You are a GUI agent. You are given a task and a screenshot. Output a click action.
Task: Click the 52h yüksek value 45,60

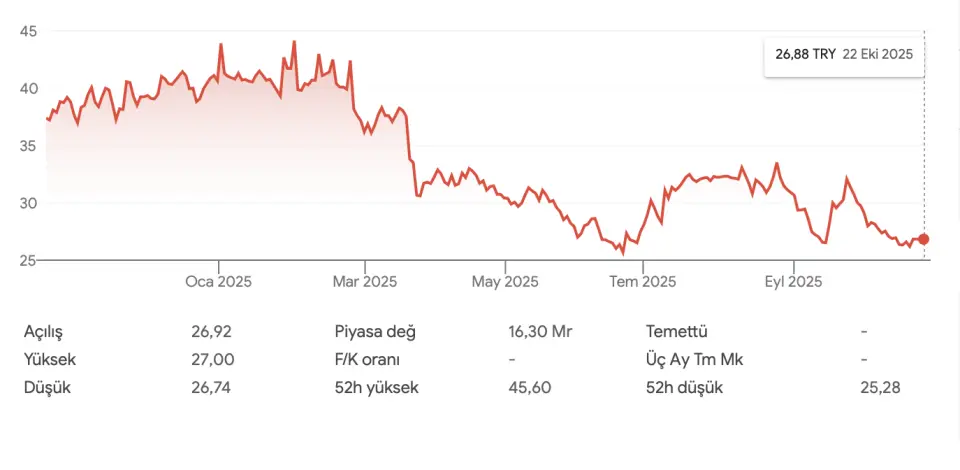pyautogui.click(x=529, y=388)
